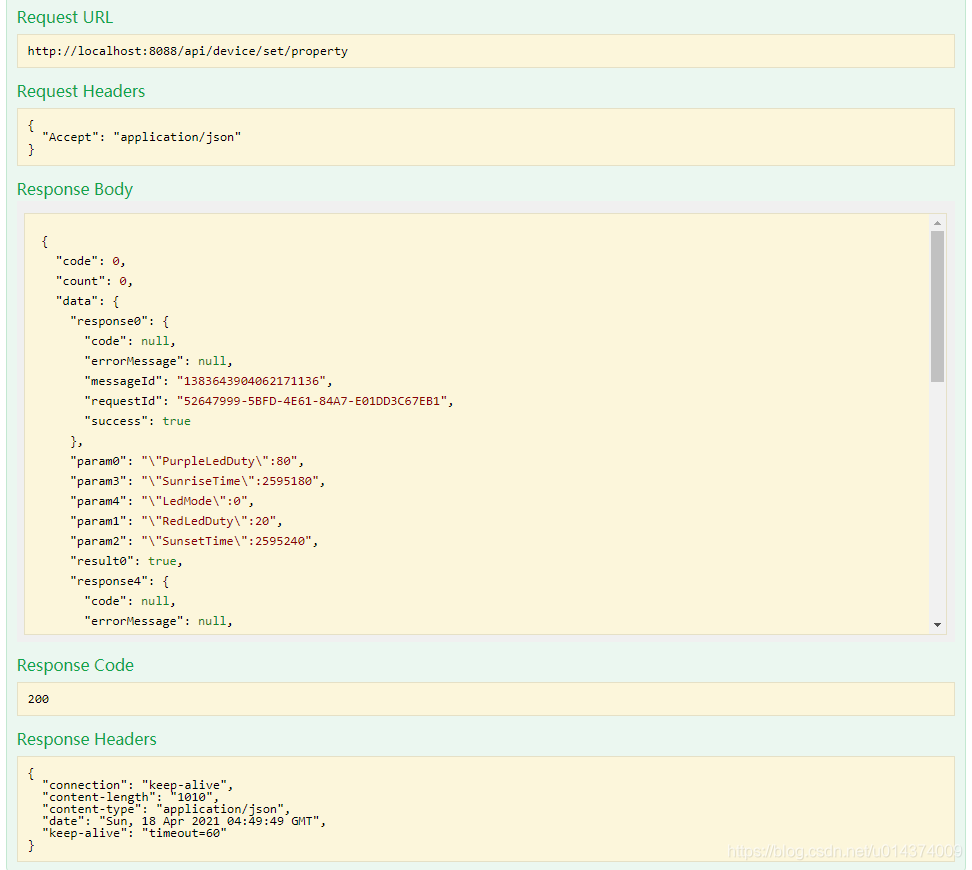Click the "data": { line

(x=87, y=301)
